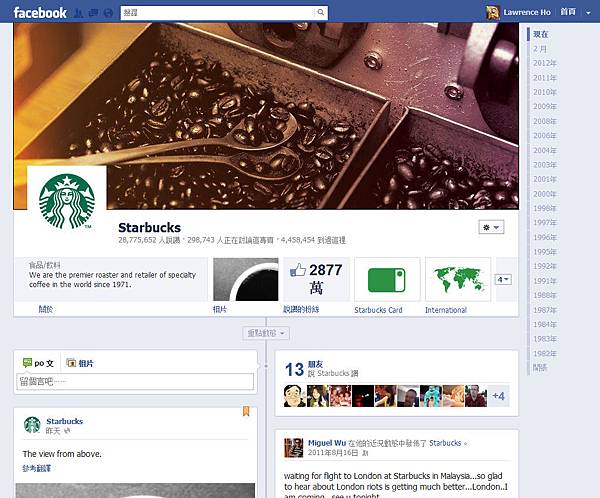The width and height of the screenshot is (600, 498).
Task: Jump to 2000 on the timeline
Action: tap(545, 194)
